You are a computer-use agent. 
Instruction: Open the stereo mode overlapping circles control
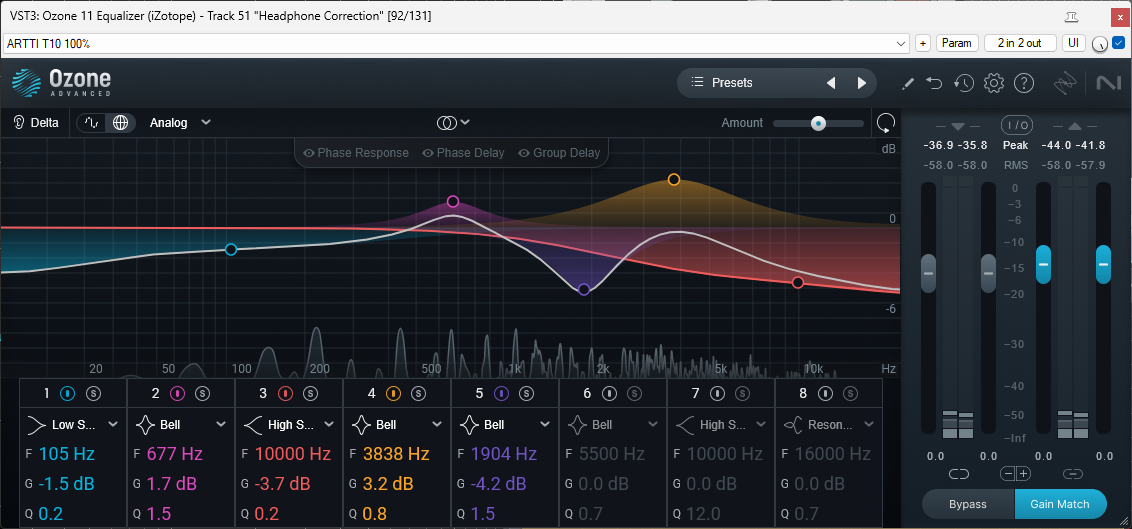click(x=453, y=123)
